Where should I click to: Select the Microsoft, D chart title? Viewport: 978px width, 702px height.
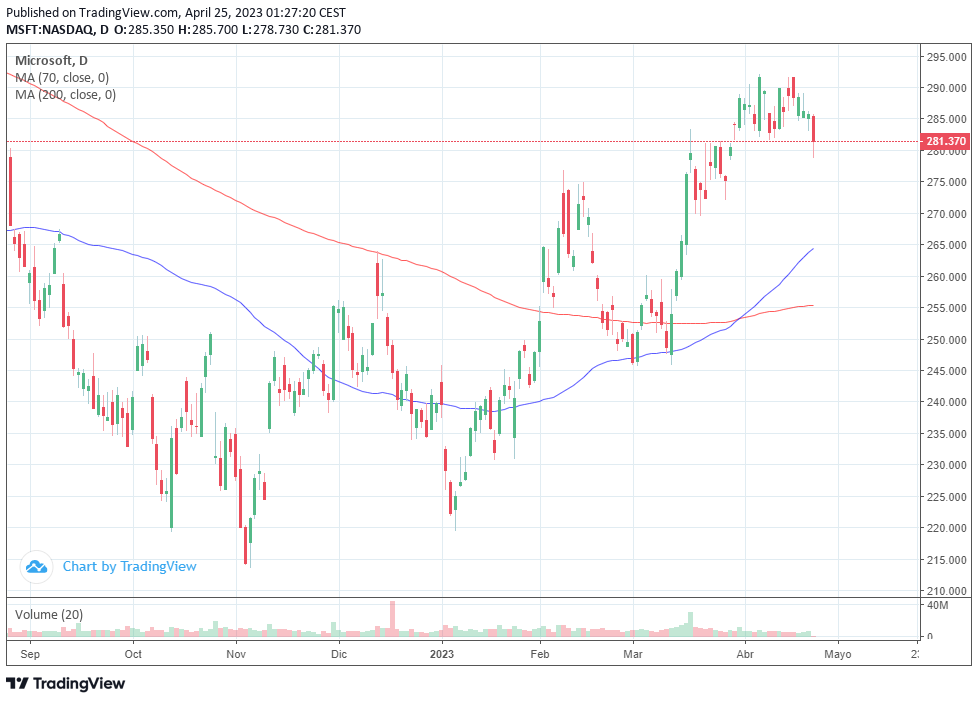coord(51,61)
